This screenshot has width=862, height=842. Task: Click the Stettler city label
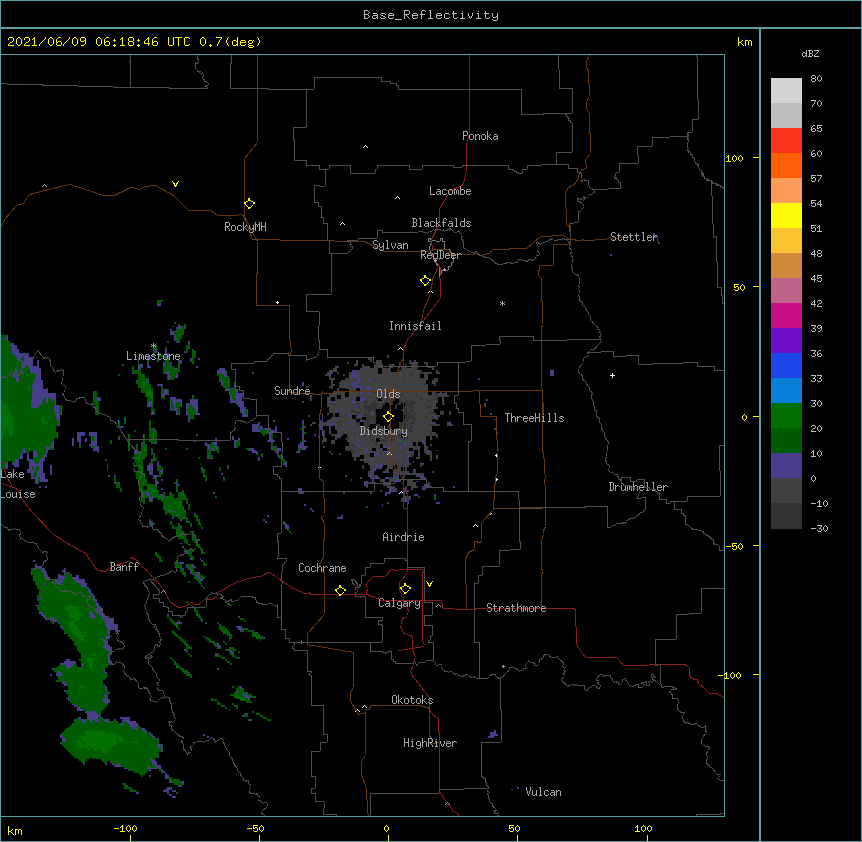[634, 237]
